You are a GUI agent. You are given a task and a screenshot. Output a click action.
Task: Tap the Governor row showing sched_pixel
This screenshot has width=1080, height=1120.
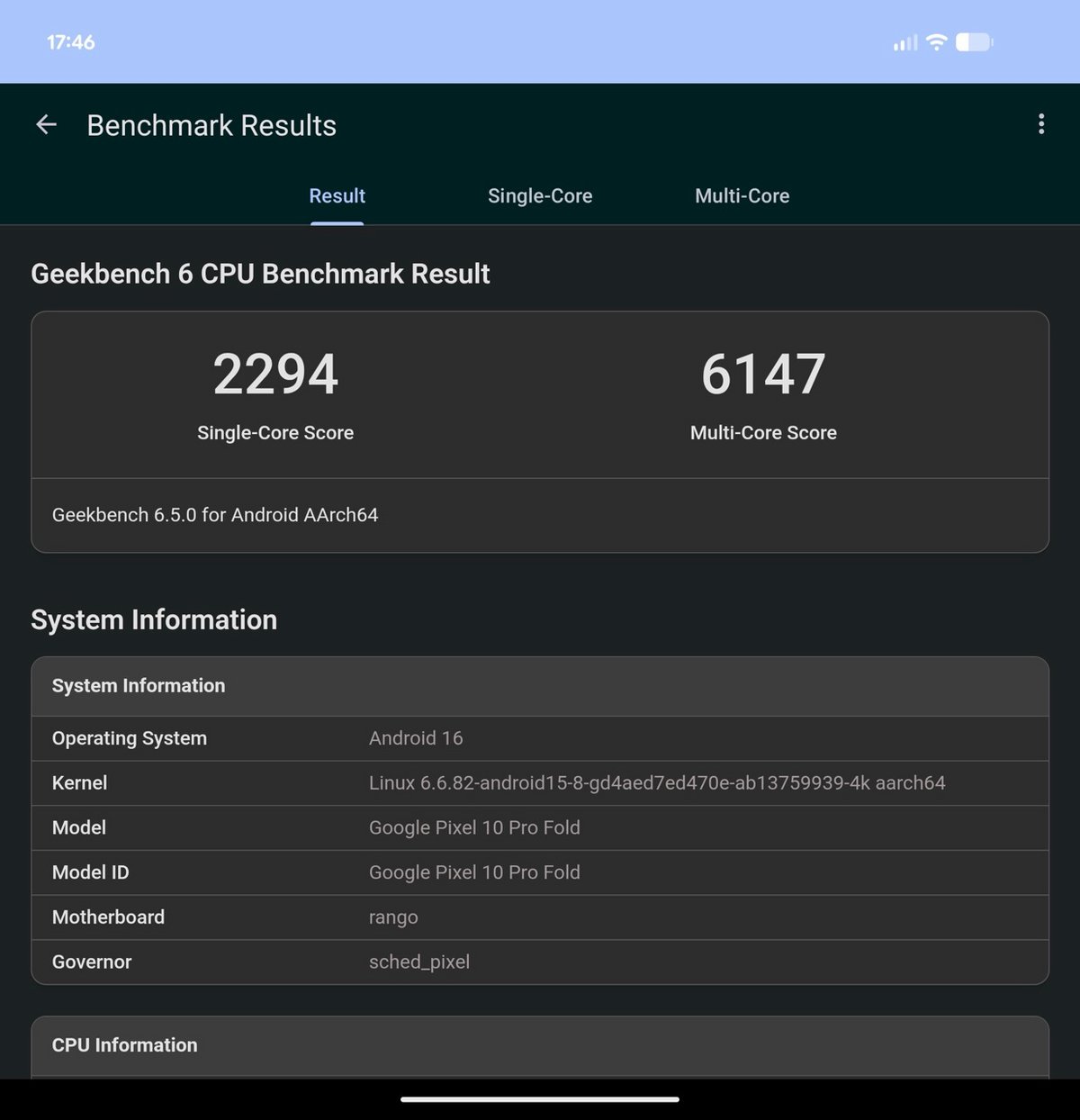tap(540, 962)
